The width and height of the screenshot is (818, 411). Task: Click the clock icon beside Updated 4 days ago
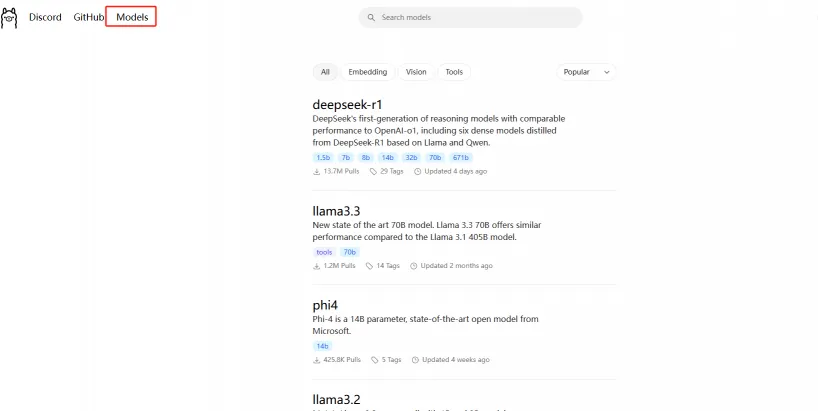click(417, 171)
